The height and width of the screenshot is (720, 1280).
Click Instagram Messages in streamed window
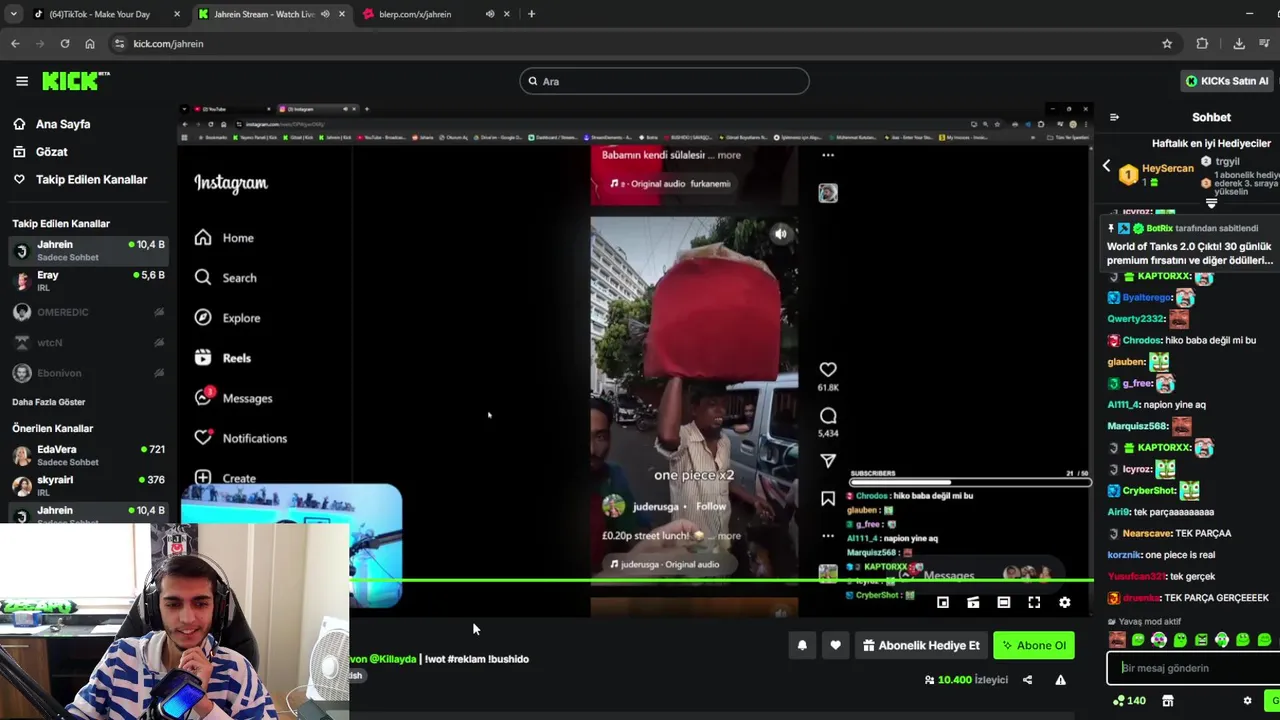234,398
